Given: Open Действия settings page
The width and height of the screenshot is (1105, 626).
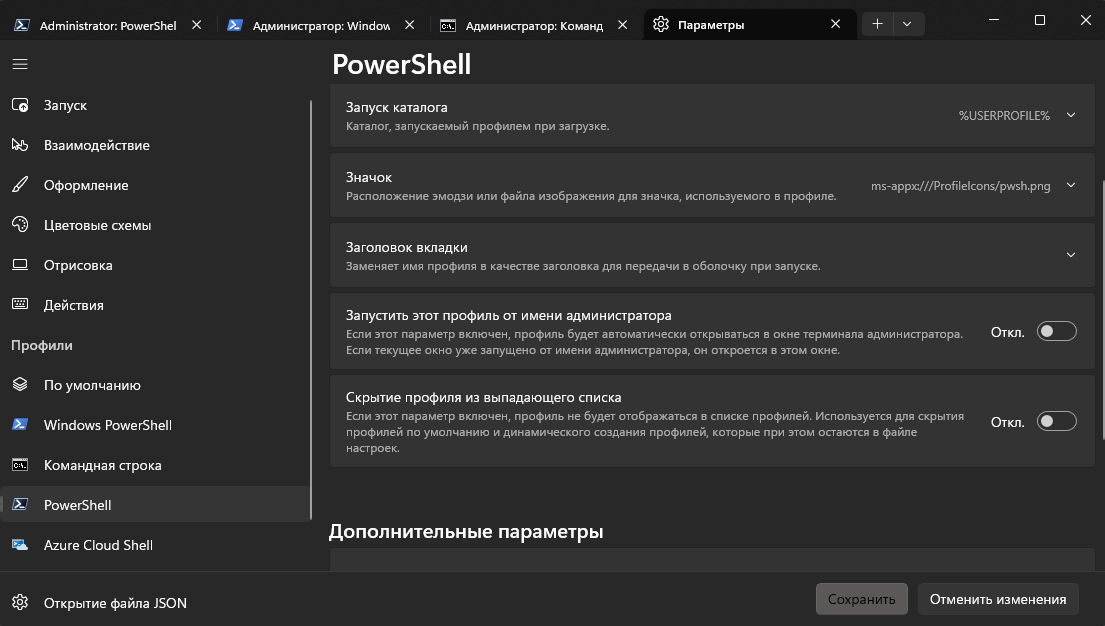Looking at the screenshot, I should [155, 305].
